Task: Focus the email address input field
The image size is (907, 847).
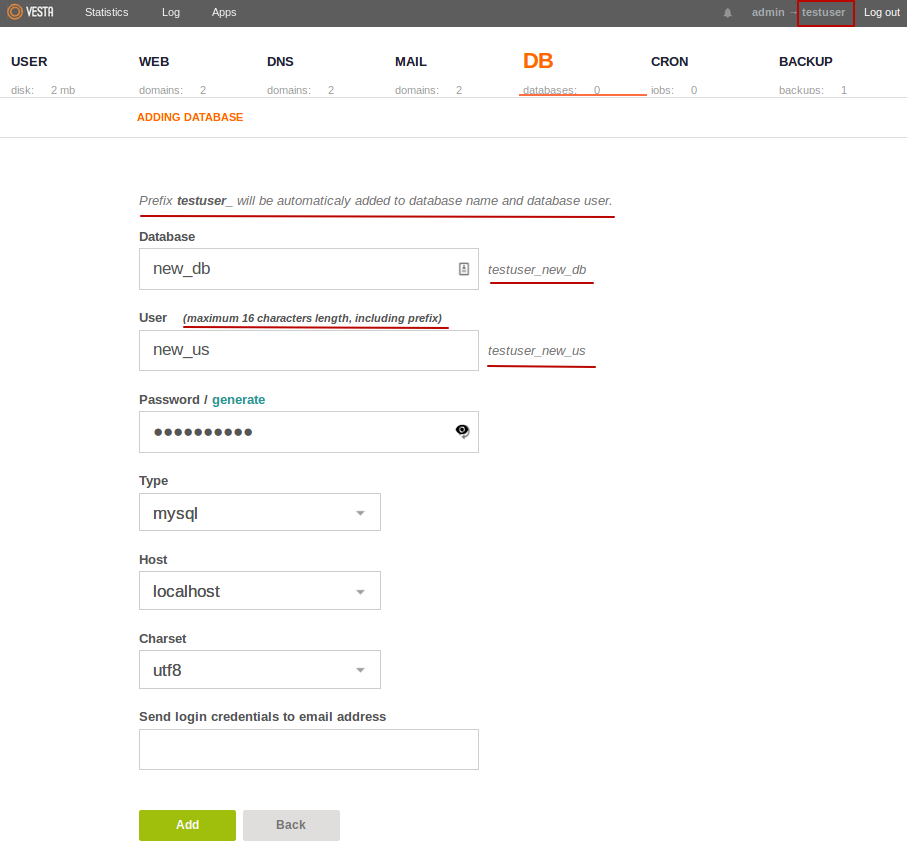Action: [308, 749]
